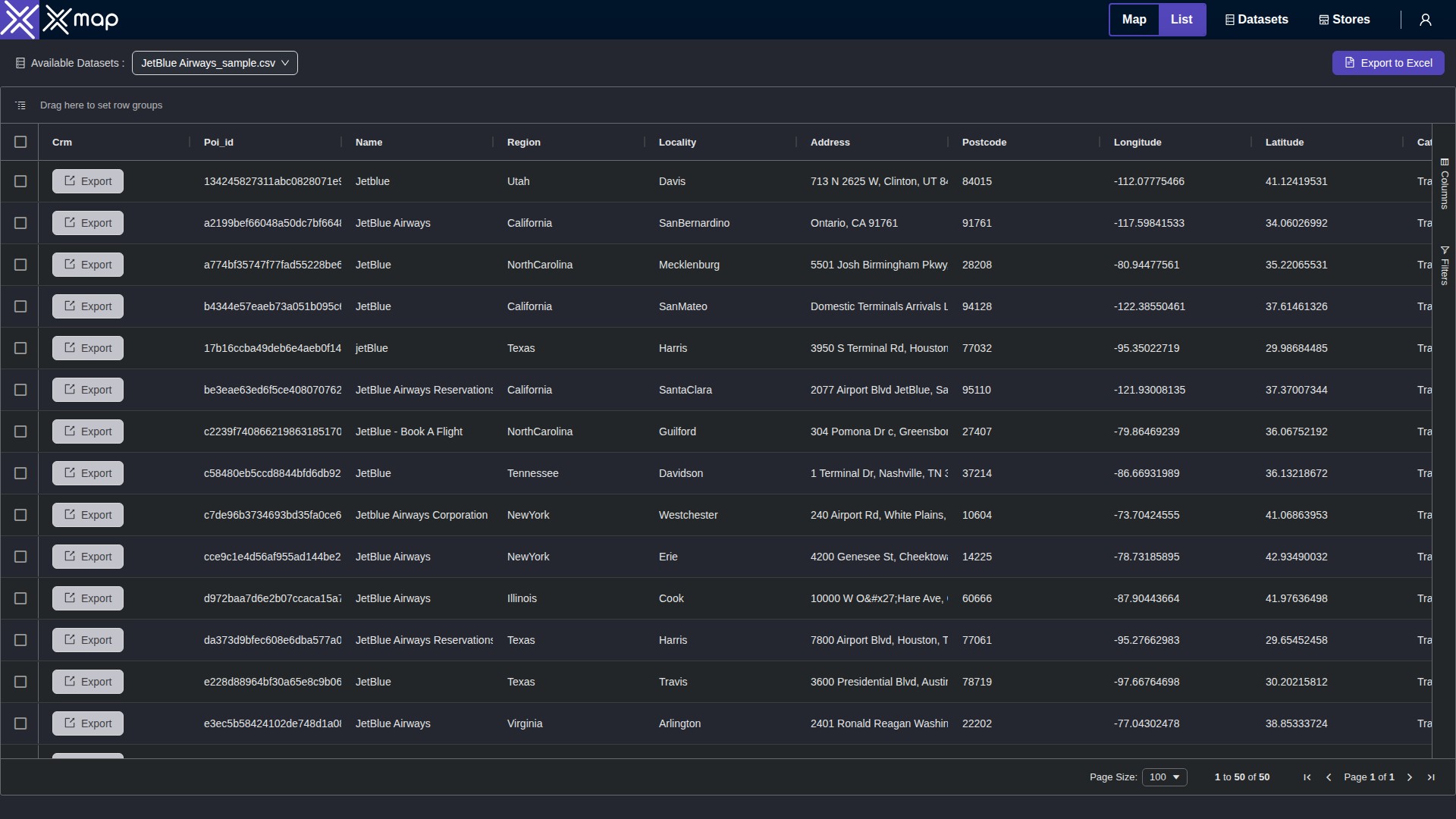The height and width of the screenshot is (819, 1456).
Task: Open the Stores view
Action: (x=1343, y=19)
